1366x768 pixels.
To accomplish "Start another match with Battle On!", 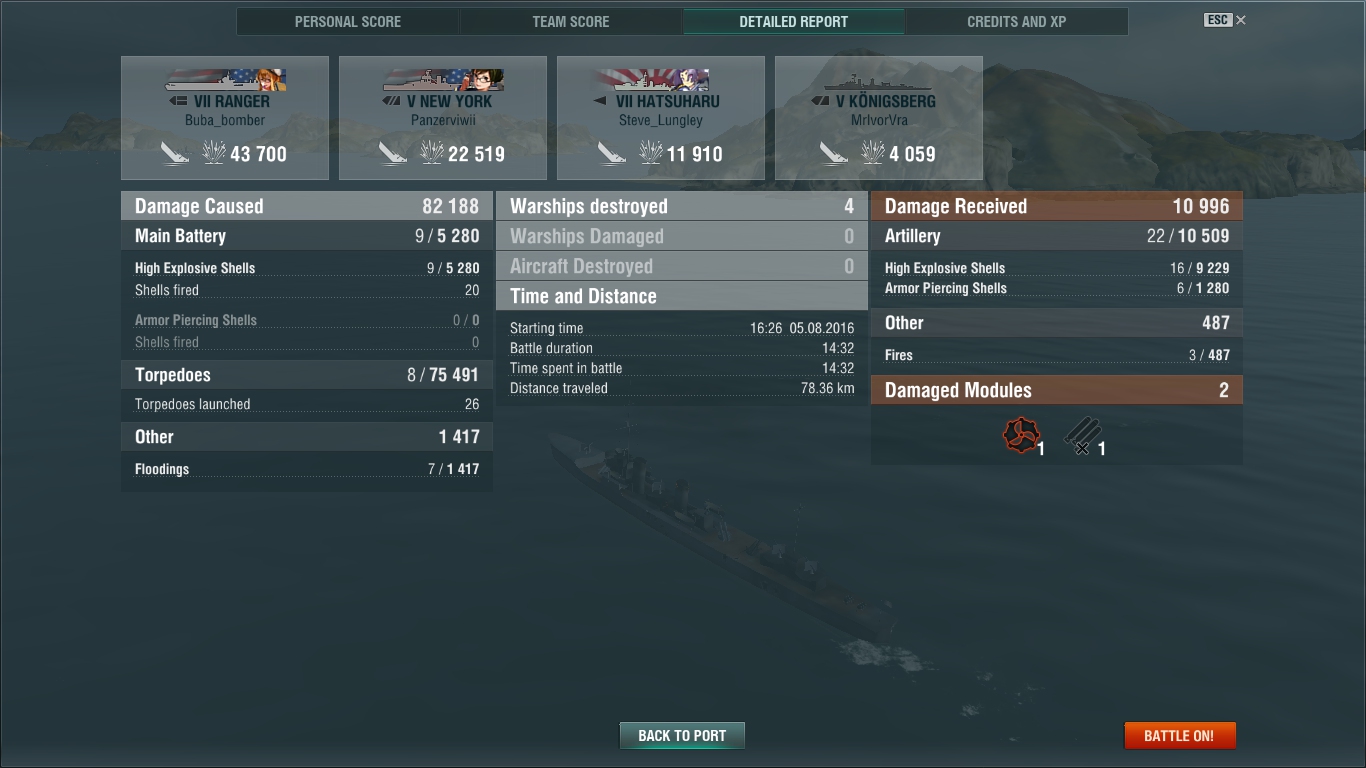I will click(1180, 735).
